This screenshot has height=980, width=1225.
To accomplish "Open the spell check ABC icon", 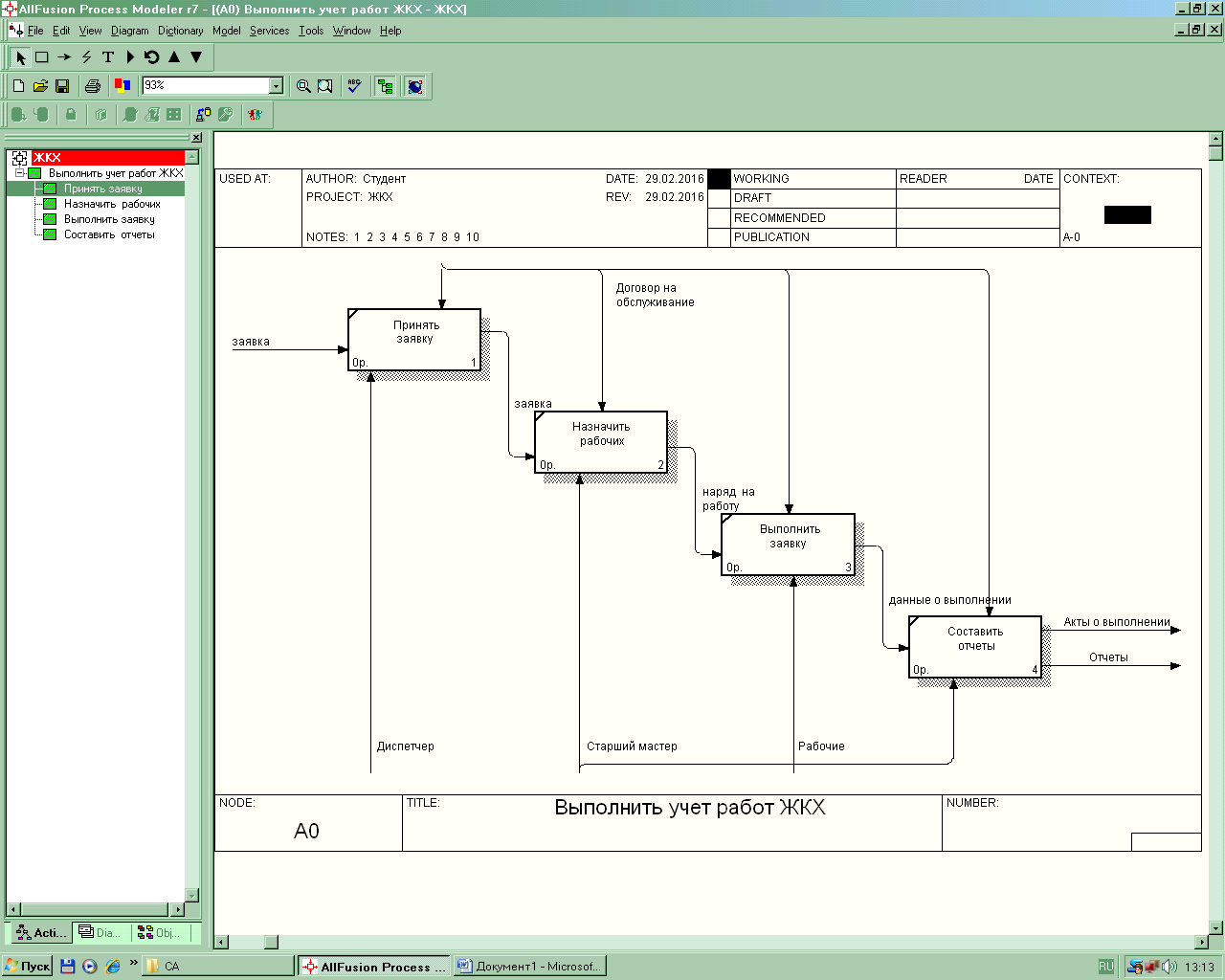I will pyautogui.click(x=354, y=86).
